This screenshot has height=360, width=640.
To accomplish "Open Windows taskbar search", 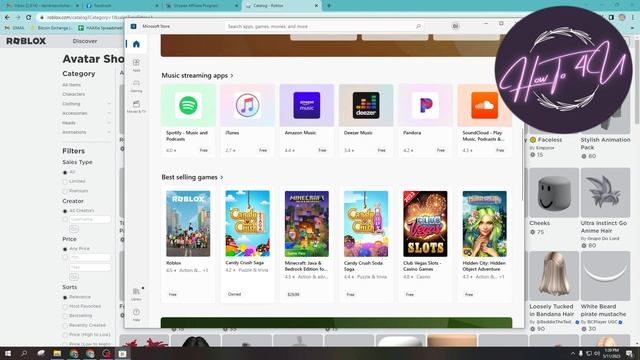I will pos(24,353).
